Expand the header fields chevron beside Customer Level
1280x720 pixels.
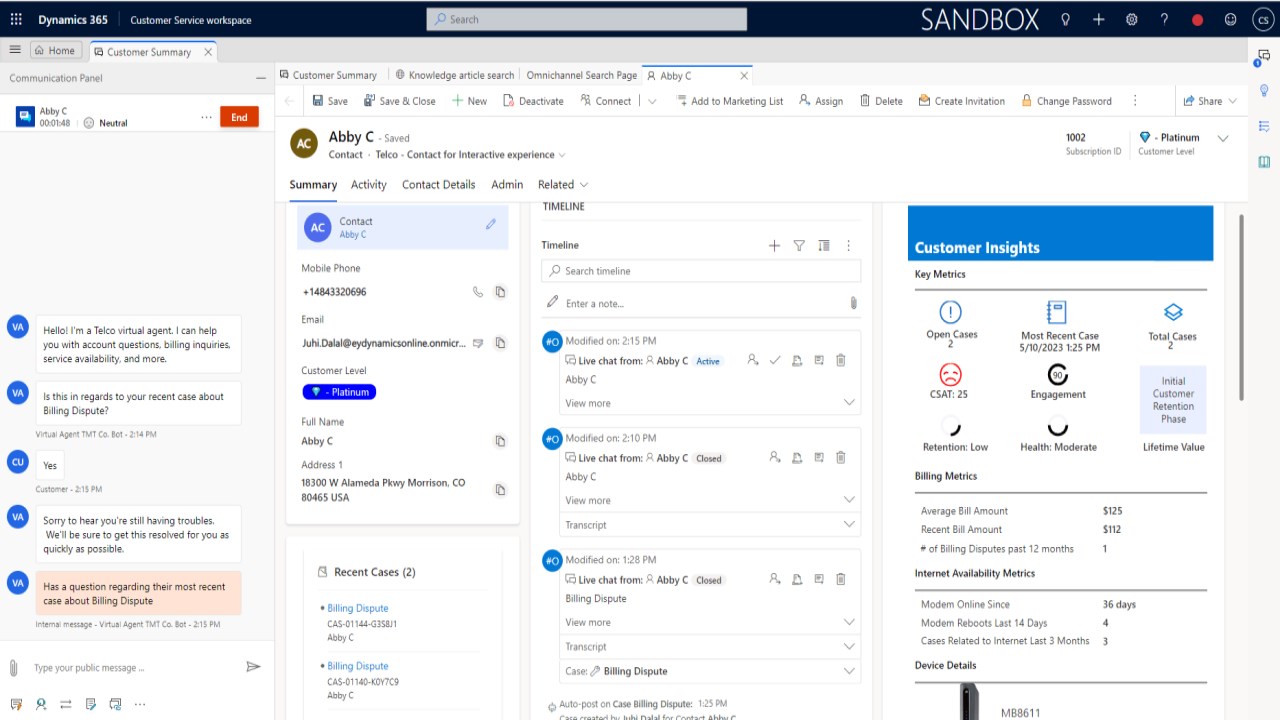[1223, 139]
